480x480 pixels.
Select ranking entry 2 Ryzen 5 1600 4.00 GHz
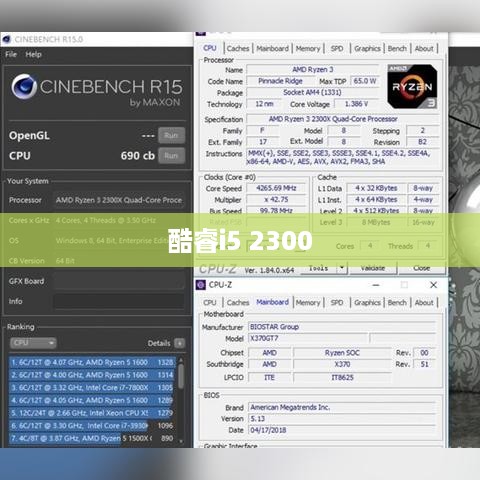92,375
